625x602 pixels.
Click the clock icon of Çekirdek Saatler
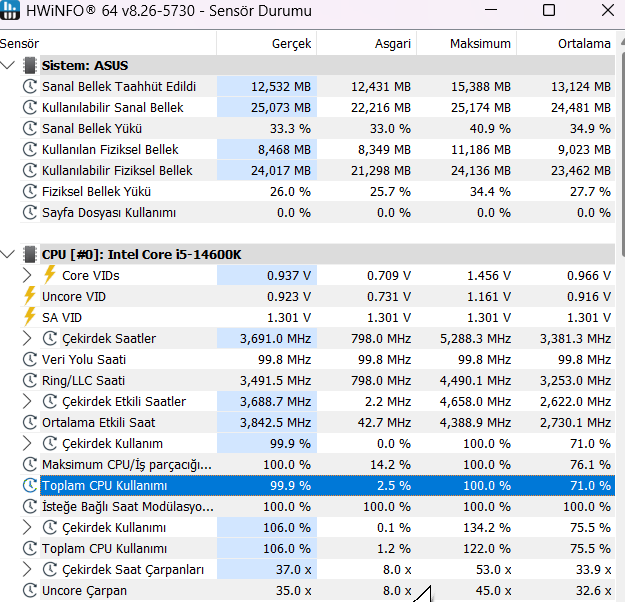[x=50, y=338]
